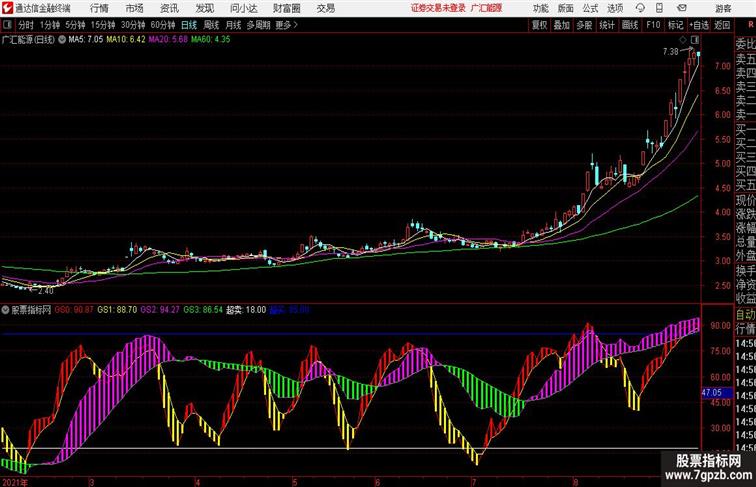Click the 标记 mark toolbar button
Viewport: 756px width, 487px height.
(x=676, y=25)
